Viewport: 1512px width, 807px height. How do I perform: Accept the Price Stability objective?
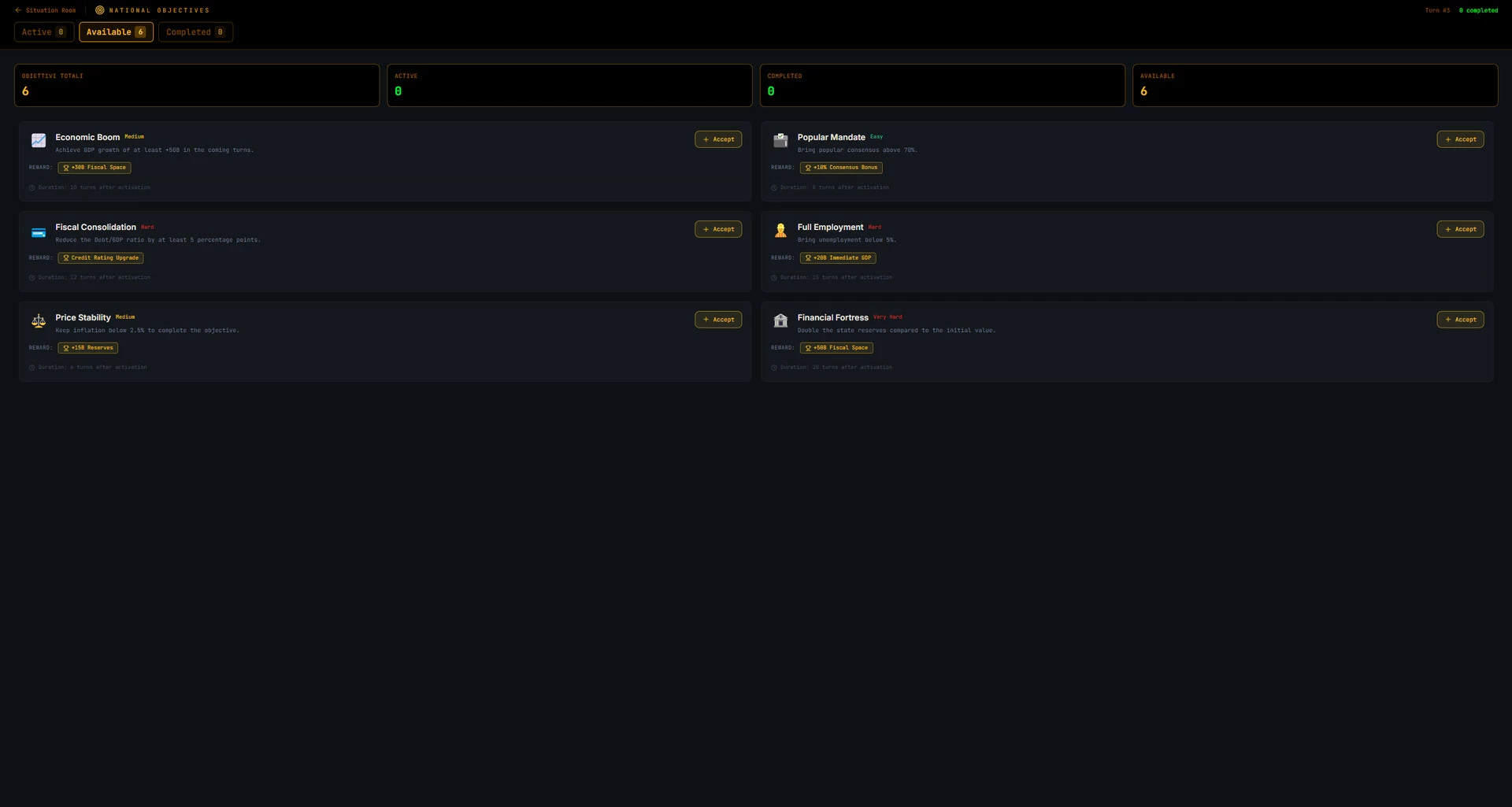click(x=718, y=320)
